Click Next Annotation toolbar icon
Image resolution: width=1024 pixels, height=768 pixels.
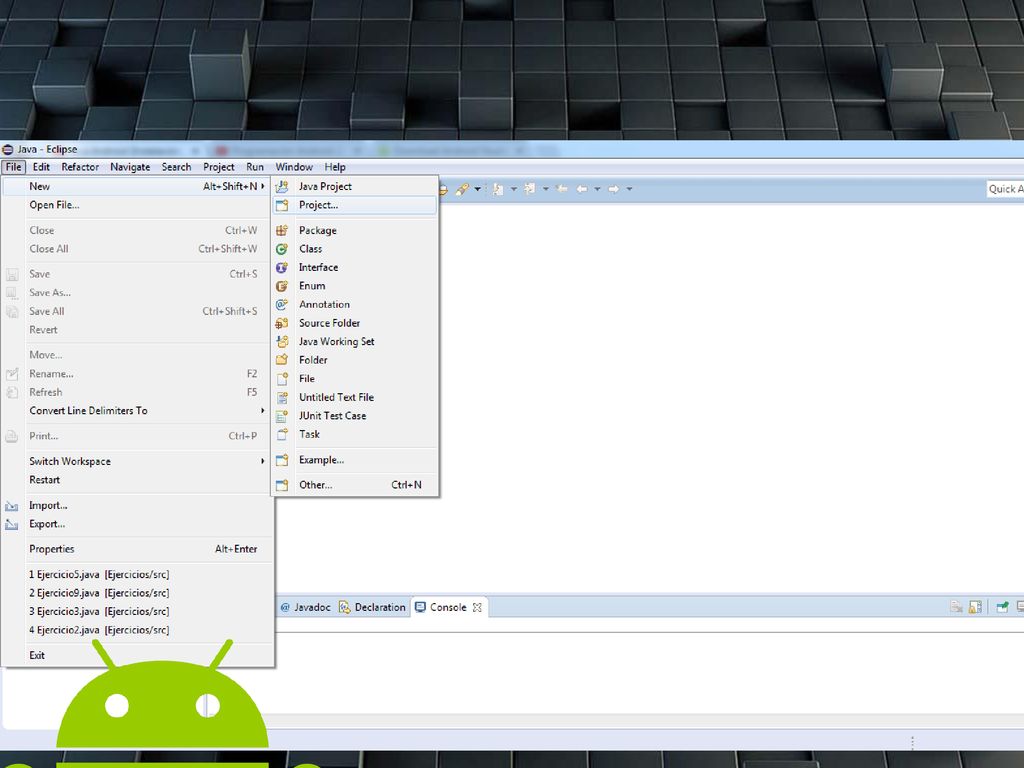498,189
